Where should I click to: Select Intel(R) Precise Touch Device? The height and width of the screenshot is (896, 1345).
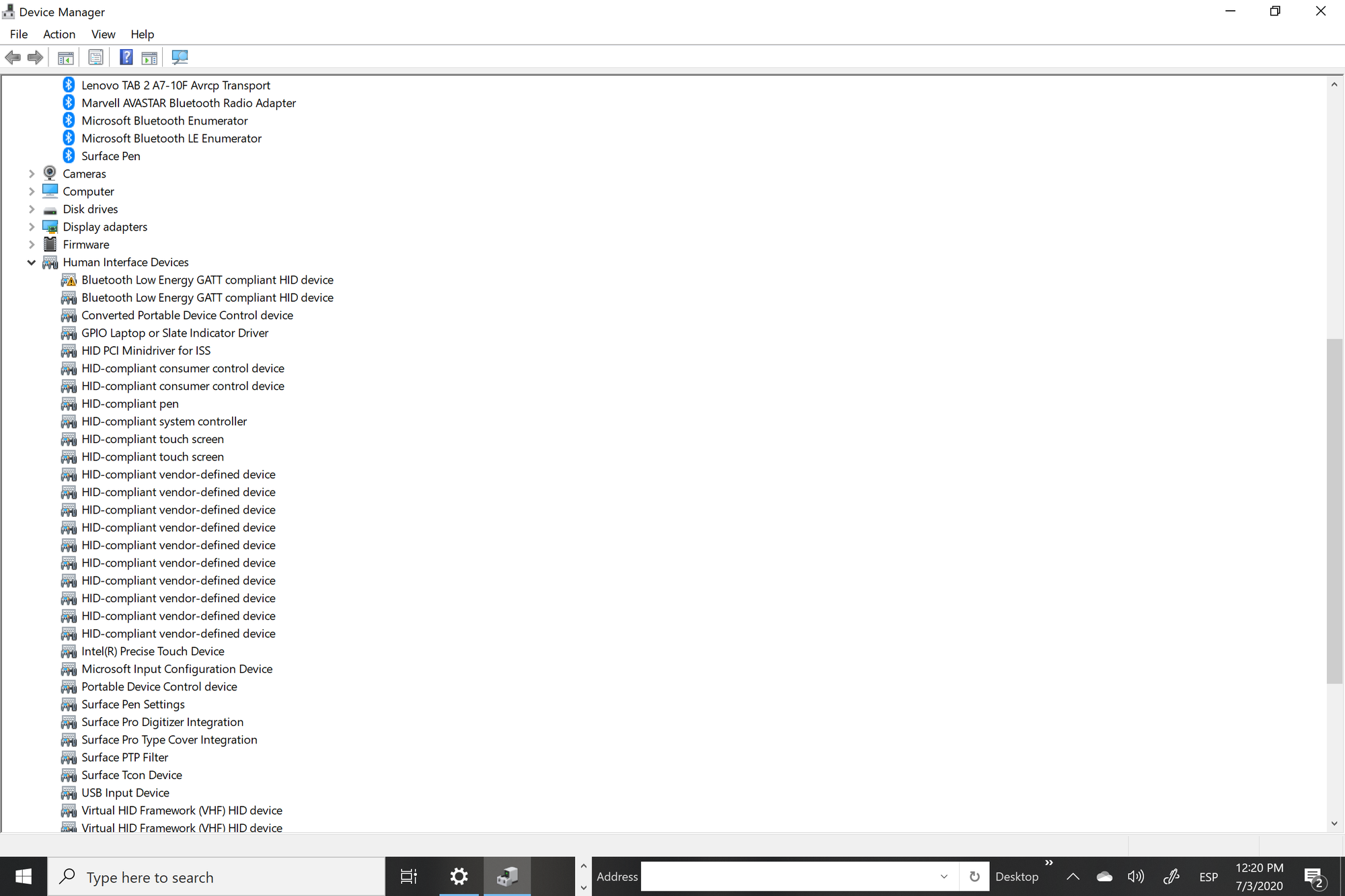[153, 651]
